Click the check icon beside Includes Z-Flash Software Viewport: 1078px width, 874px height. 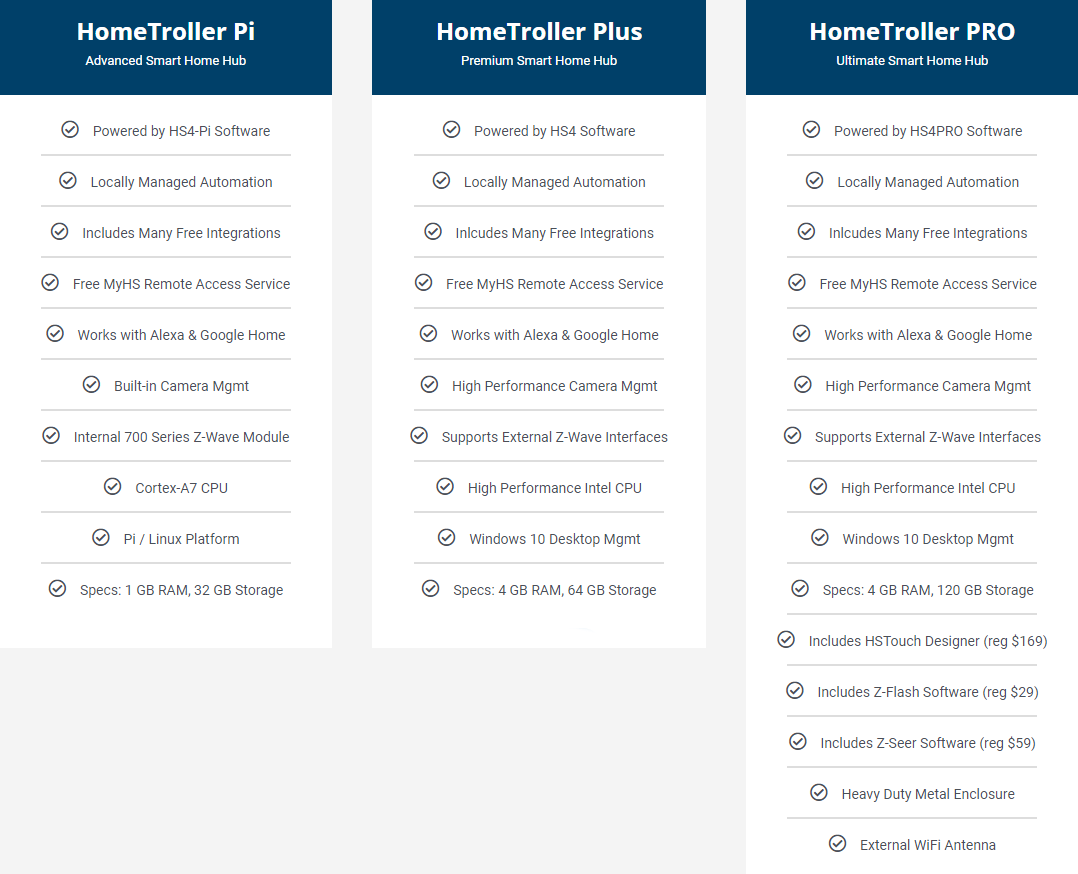(x=795, y=690)
